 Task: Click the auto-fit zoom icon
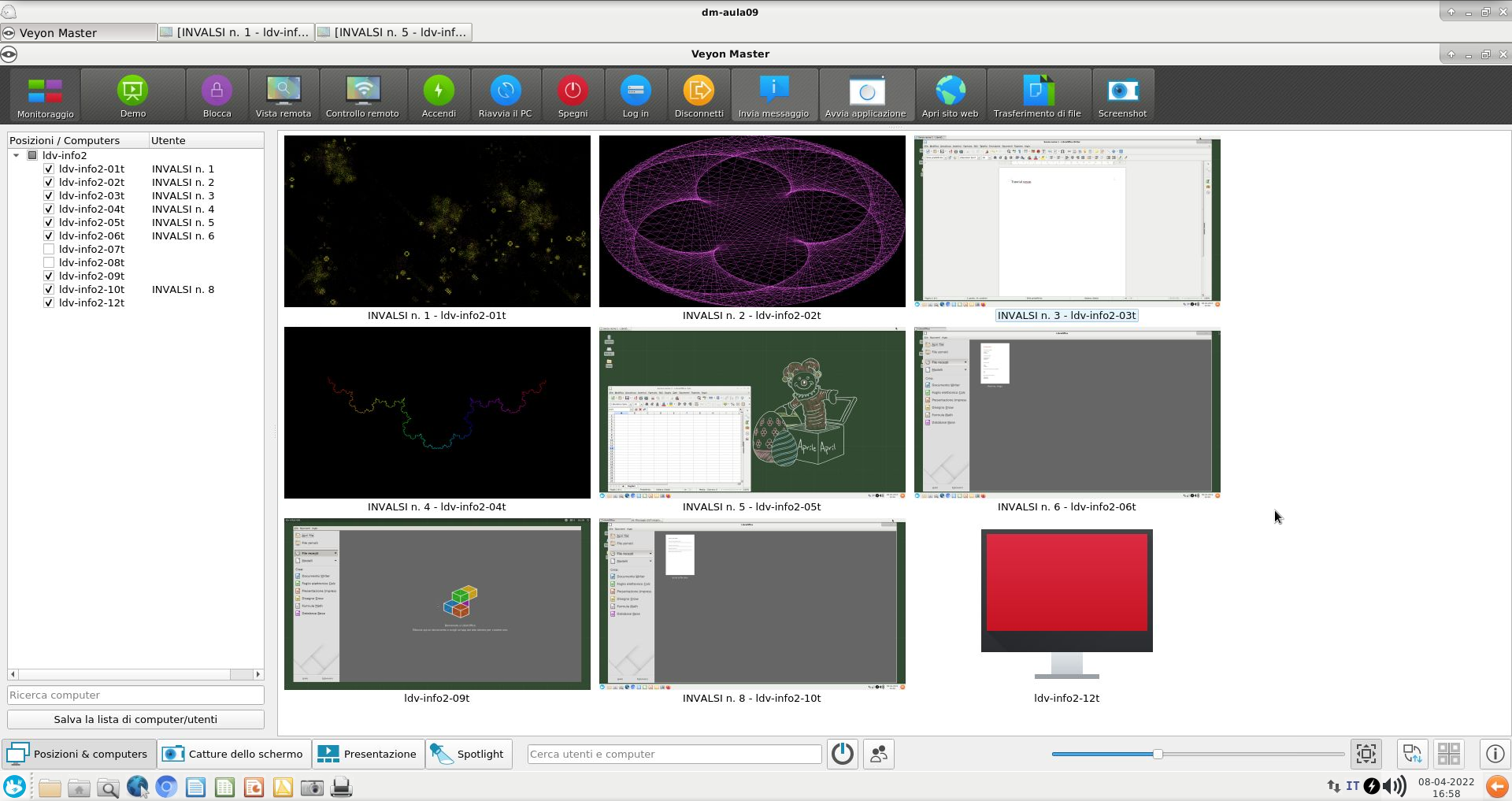tap(1366, 754)
